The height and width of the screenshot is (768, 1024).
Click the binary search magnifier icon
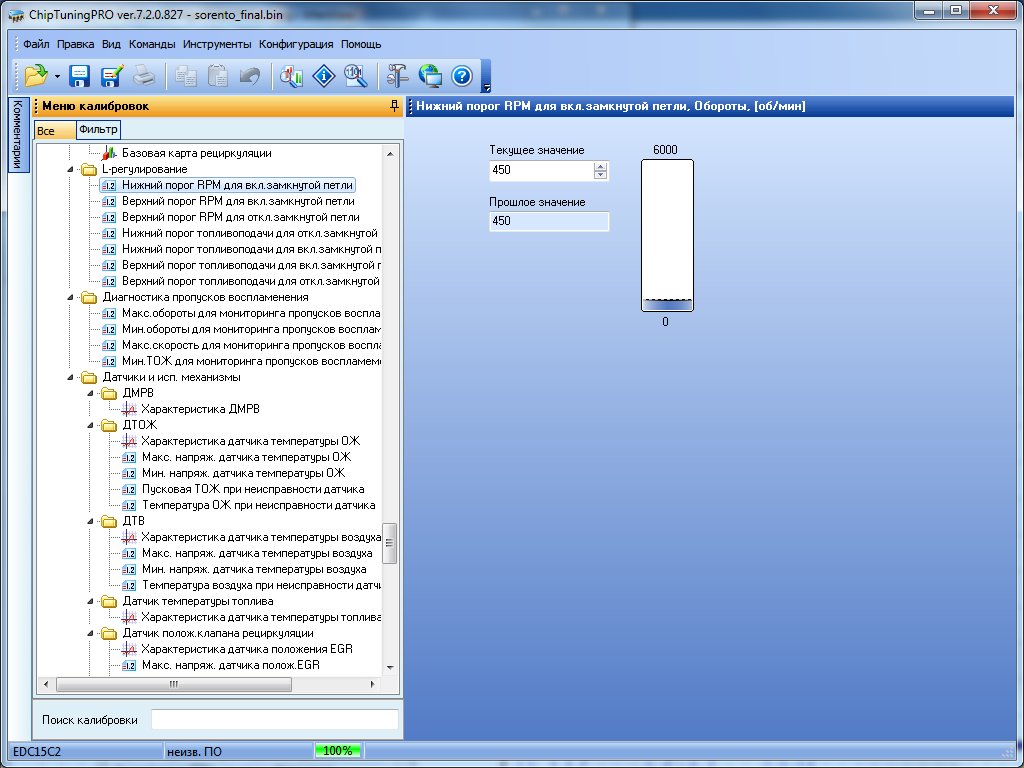click(x=355, y=75)
